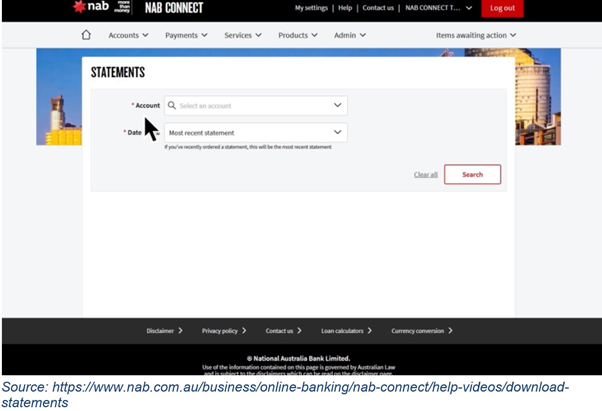Open the Disclaimer footer link
The height and width of the screenshot is (411, 602).
[x=164, y=331]
